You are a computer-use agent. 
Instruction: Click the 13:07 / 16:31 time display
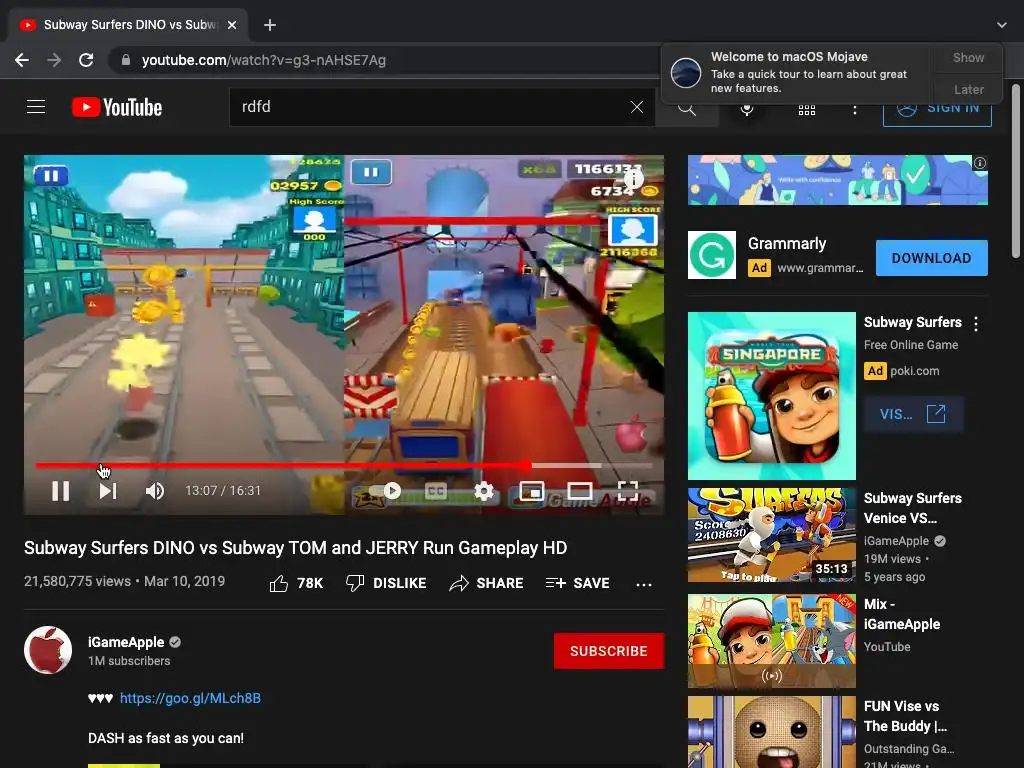(223, 490)
